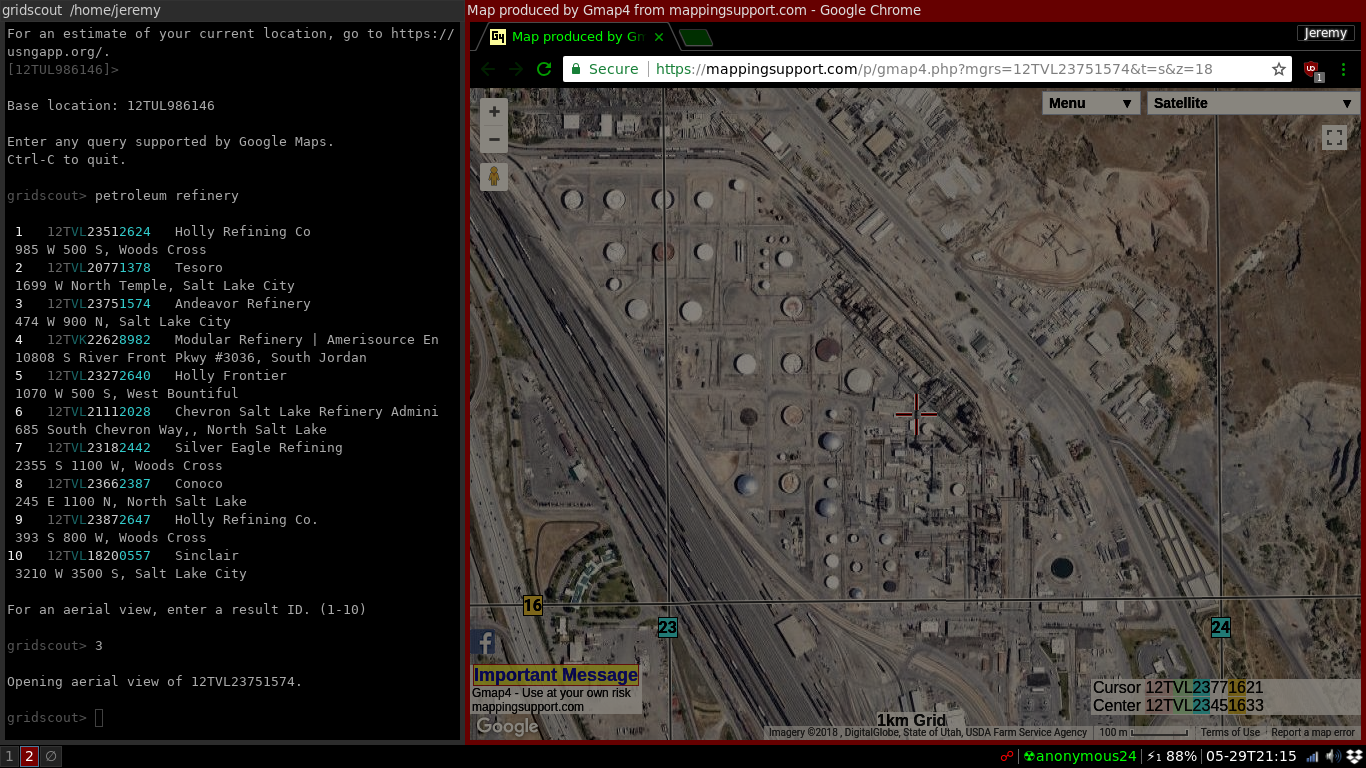The image size is (1366, 768).
Task: Open the volume tray icon
Action: (x=1334, y=757)
